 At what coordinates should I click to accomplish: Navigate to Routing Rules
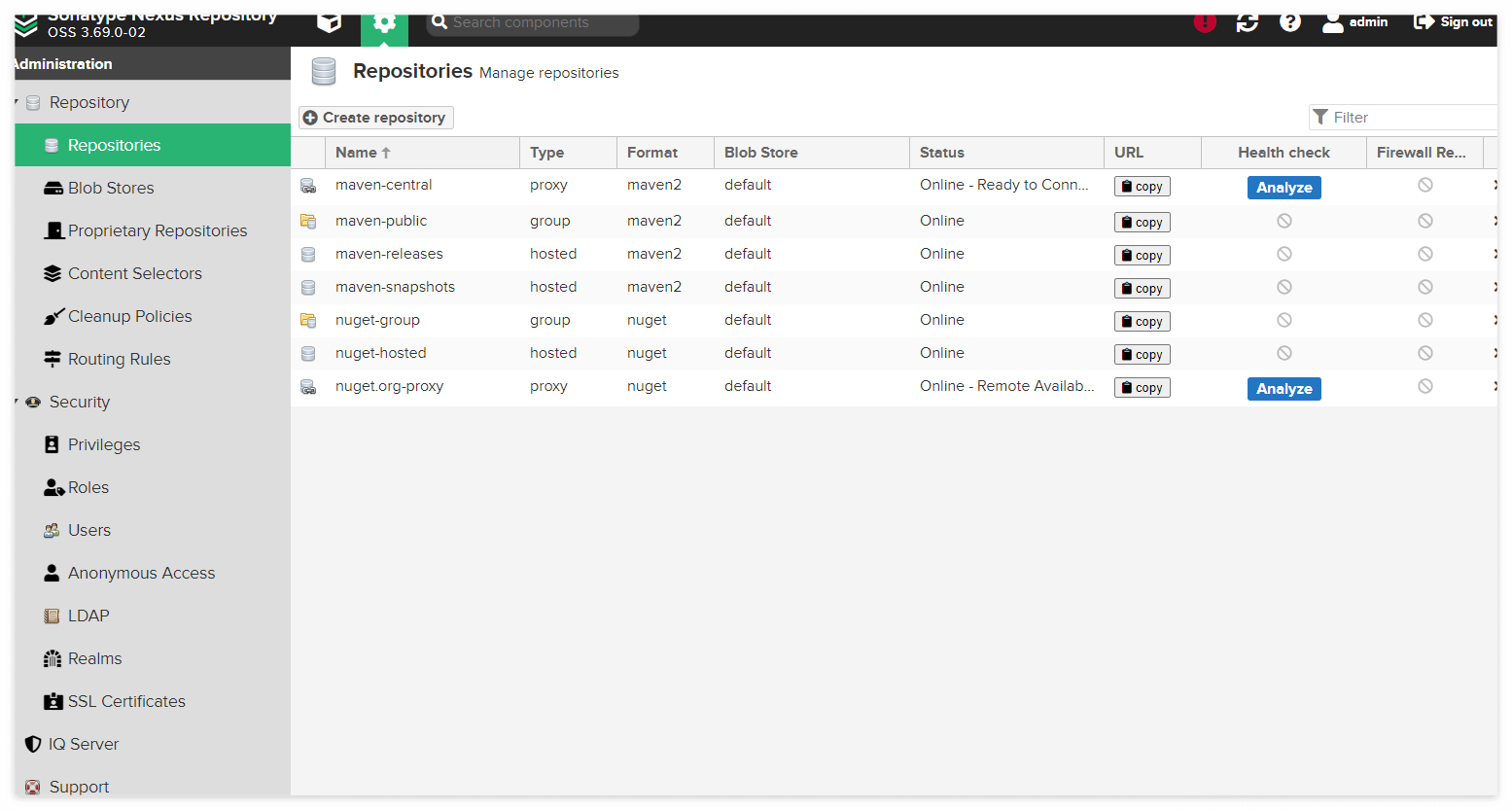153,359
